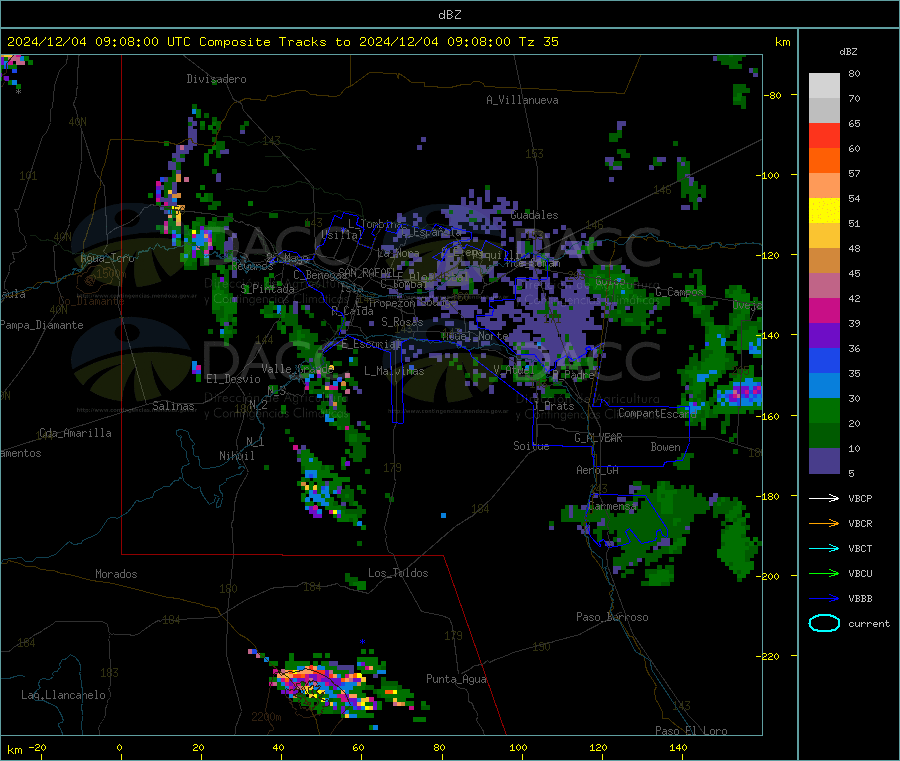The height and width of the screenshot is (761, 900).
Task: Click the Guadales map label
Action: point(534,215)
